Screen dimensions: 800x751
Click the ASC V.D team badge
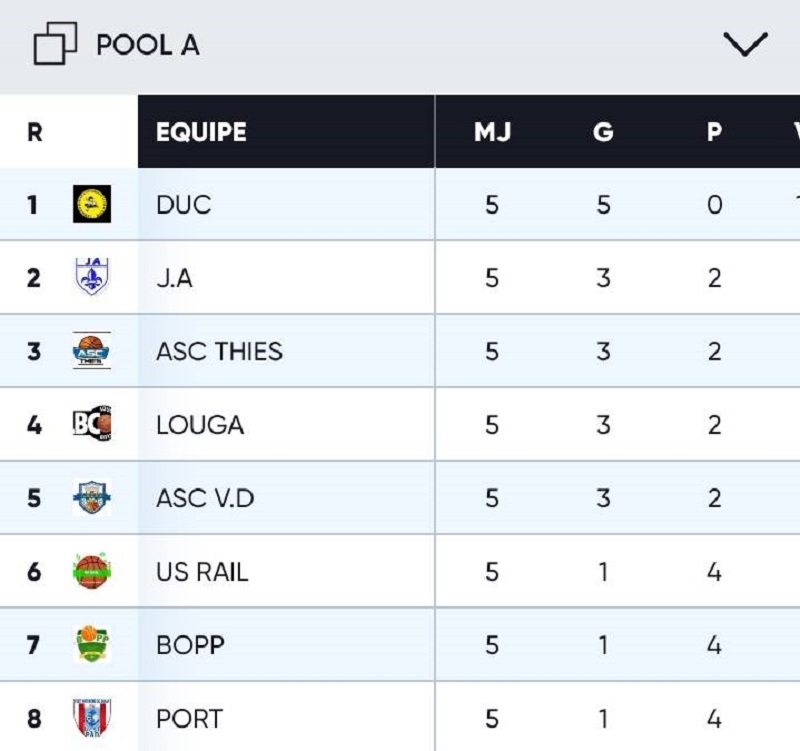(x=92, y=497)
